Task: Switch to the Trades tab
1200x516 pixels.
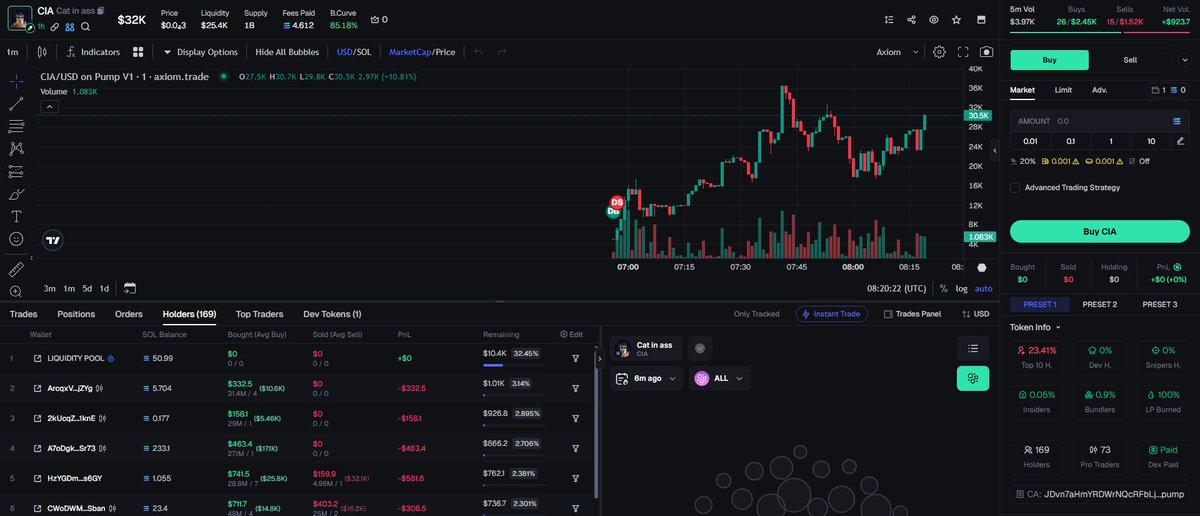Action: pos(23,314)
